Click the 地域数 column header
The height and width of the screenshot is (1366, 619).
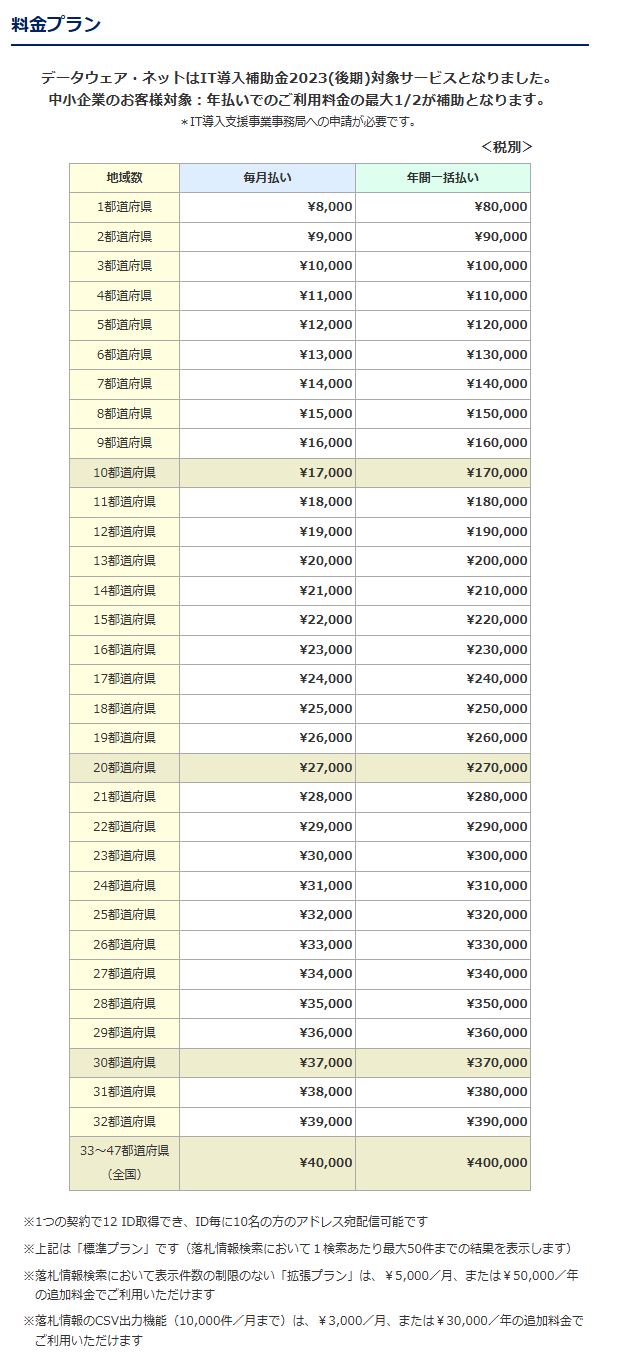(125, 178)
